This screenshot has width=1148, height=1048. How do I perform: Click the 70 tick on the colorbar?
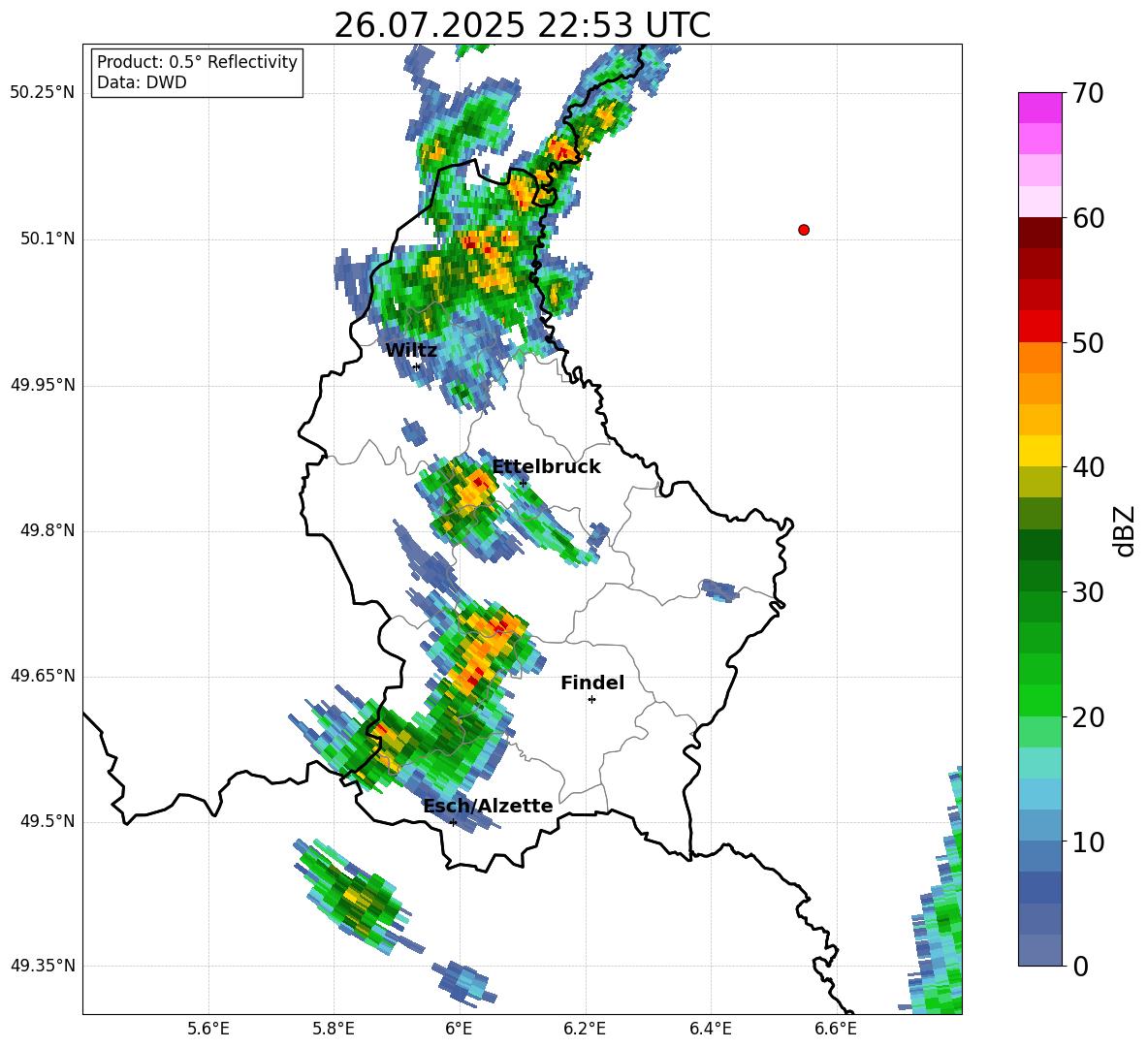tap(1087, 93)
